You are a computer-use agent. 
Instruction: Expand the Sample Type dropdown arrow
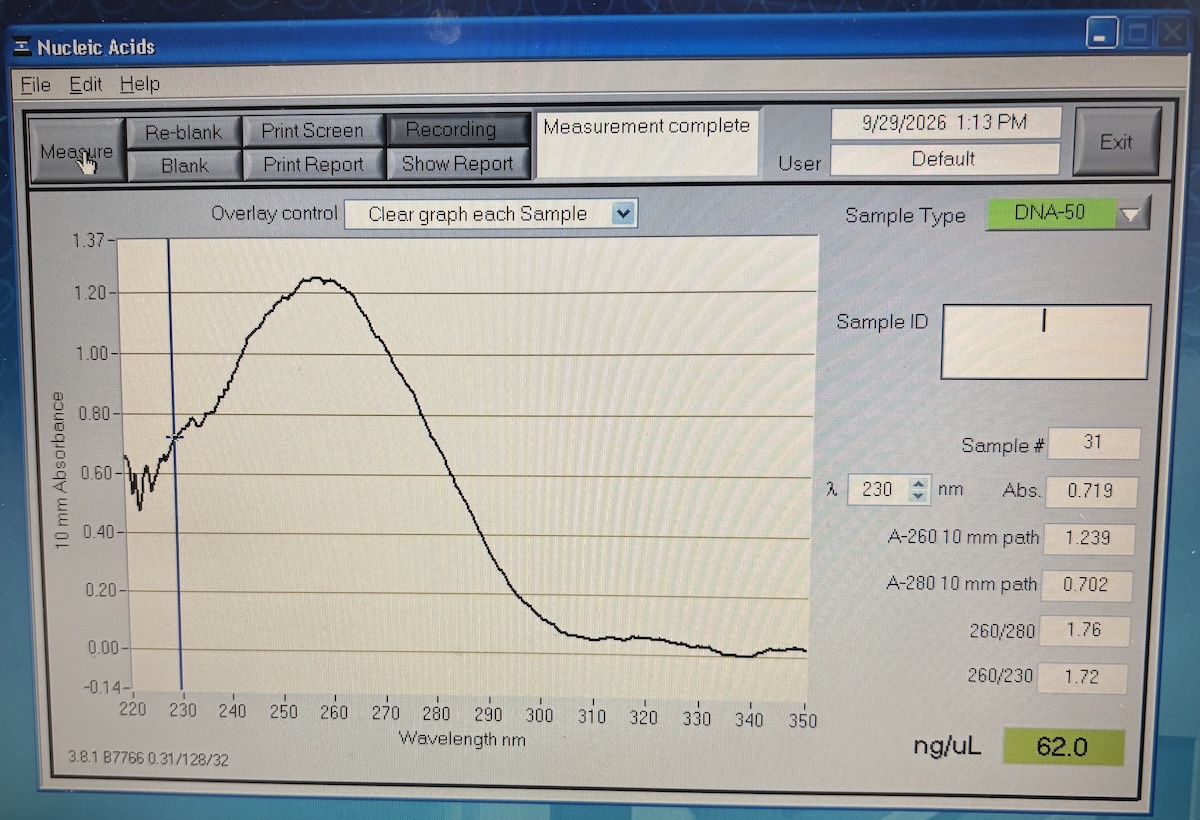[x=1132, y=214]
